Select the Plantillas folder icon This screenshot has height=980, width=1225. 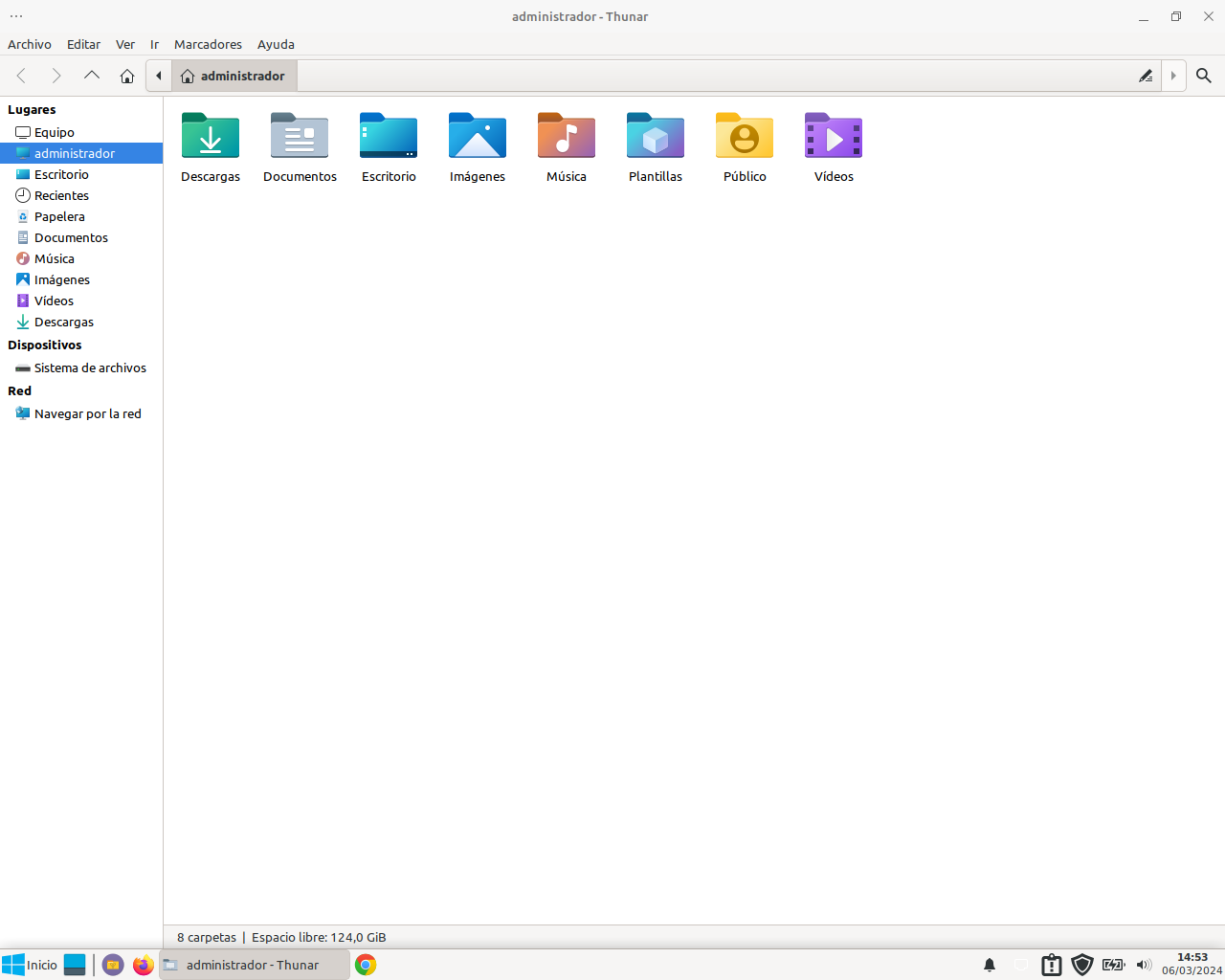point(656,136)
